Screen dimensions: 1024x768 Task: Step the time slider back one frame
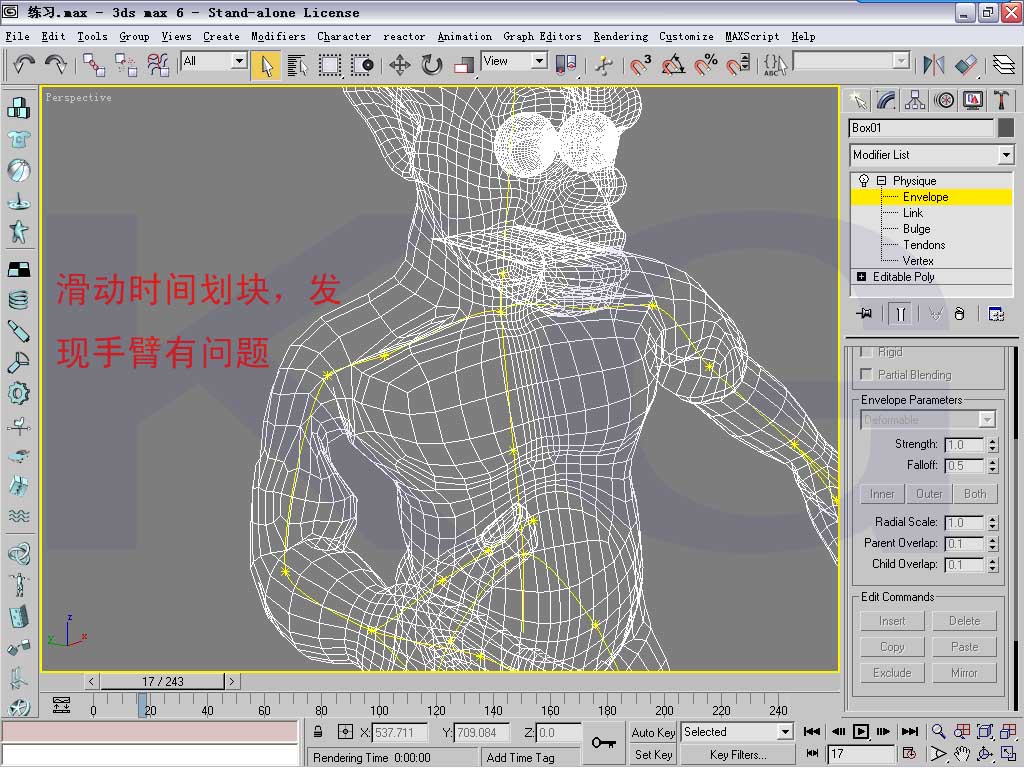pos(91,681)
